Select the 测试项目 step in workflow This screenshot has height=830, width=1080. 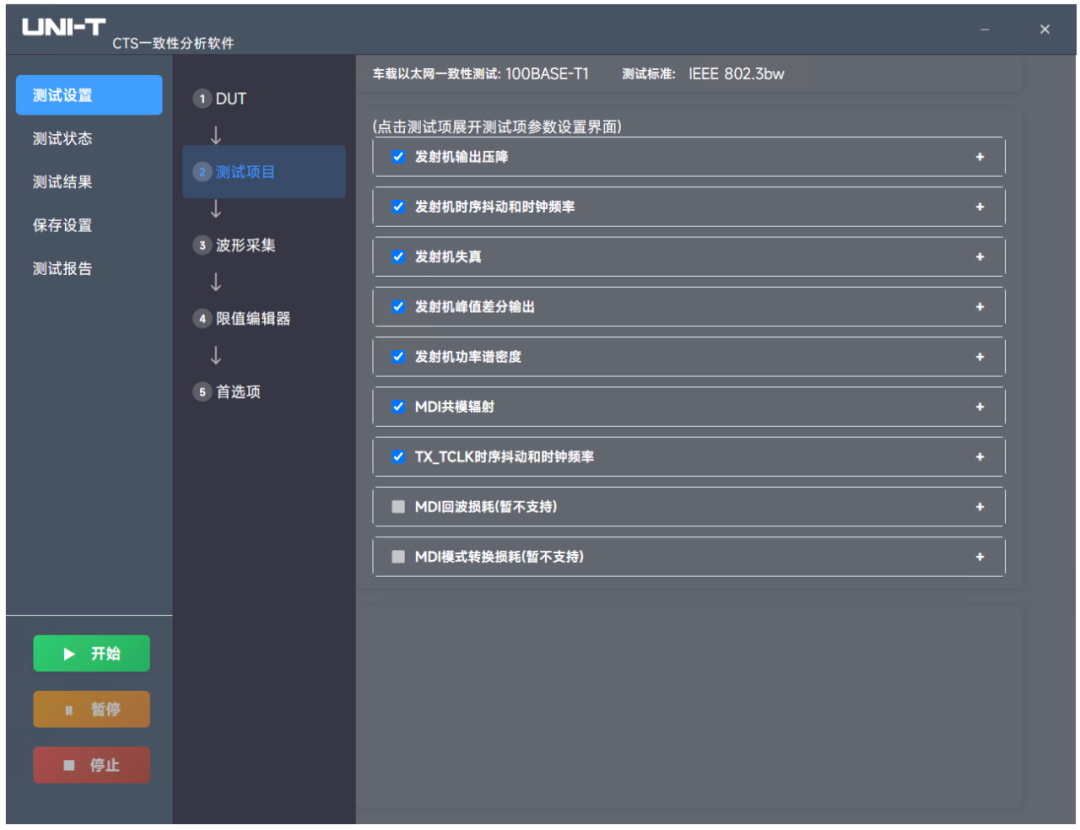click(264, 172)
